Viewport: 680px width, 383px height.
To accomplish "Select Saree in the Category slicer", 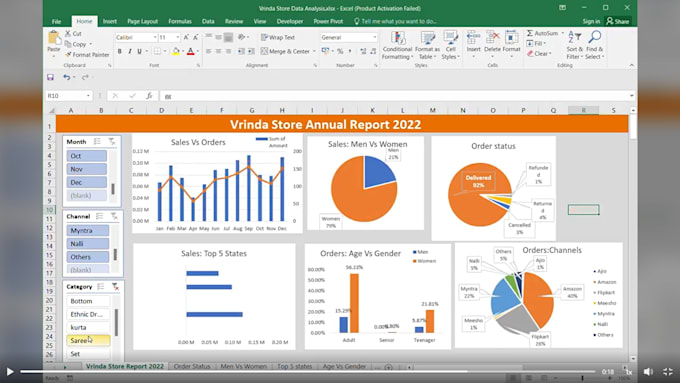I will click(88, 340).
